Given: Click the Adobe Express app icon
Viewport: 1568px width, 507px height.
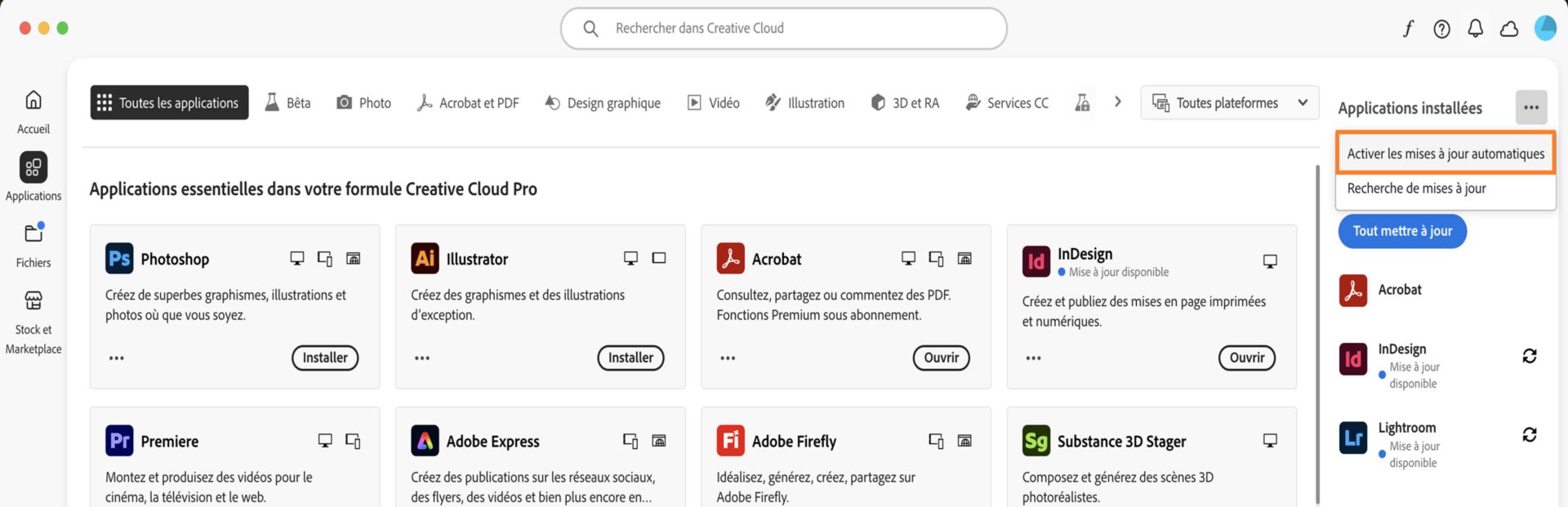Looking at the screenshot, I should 425,441.
